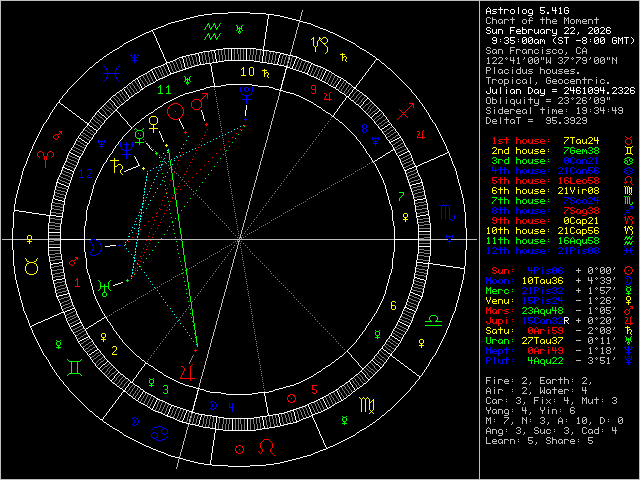Select the 'Plut: 4Aqu22' row text
The image size is (640, 480).
pyautogui.click(x=524, y=360)
